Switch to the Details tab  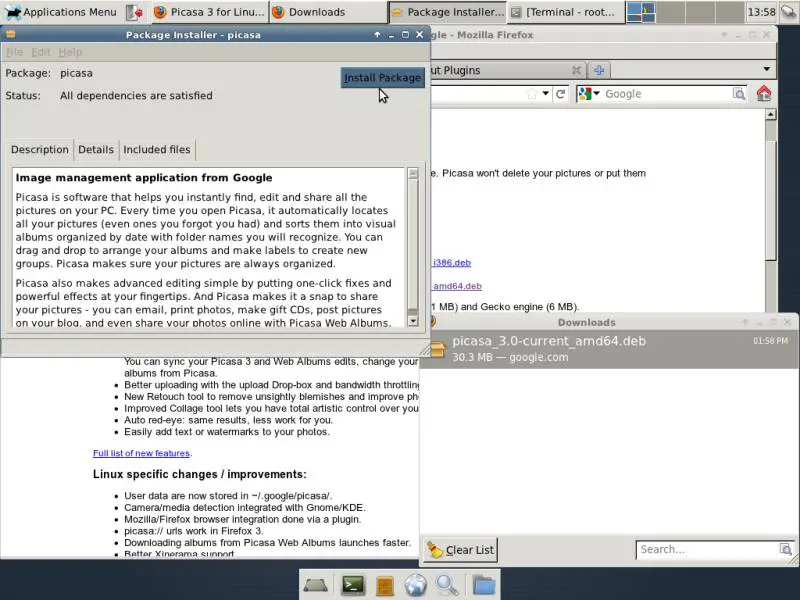pyautogui.click(x=96, y=149)
